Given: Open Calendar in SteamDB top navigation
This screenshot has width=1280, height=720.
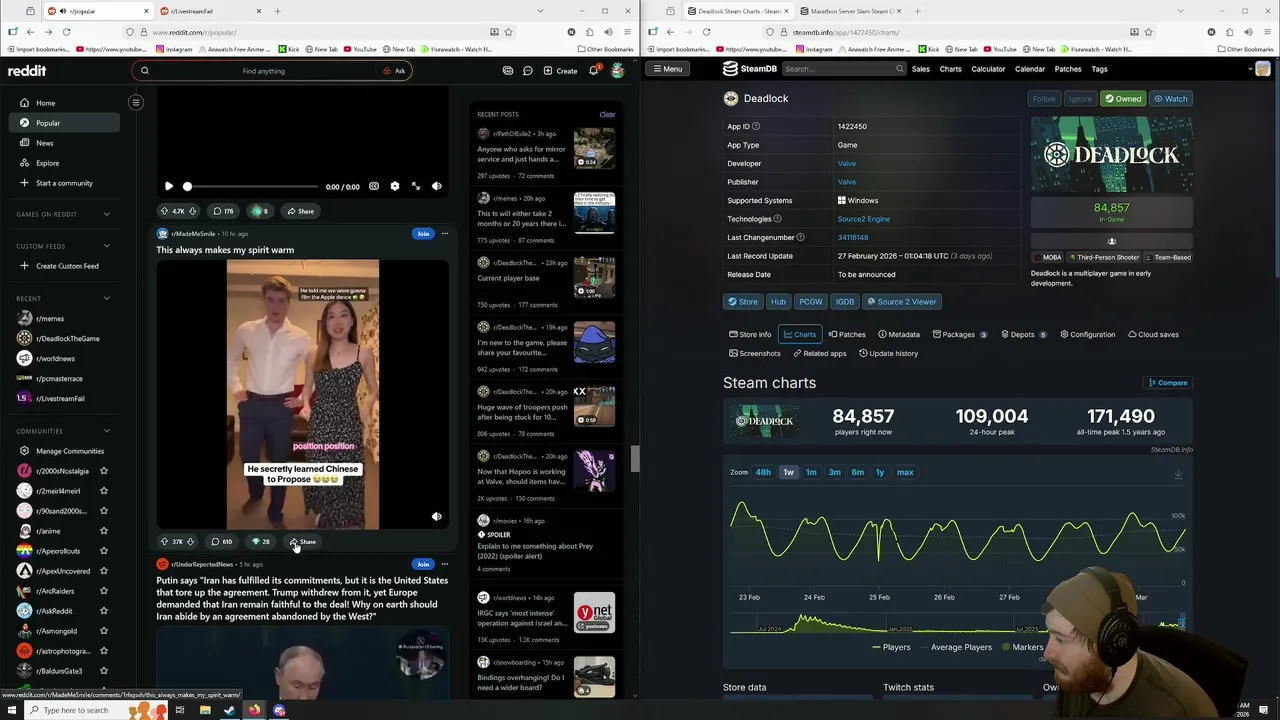Looking at the screenshot, I should 1030,69.
